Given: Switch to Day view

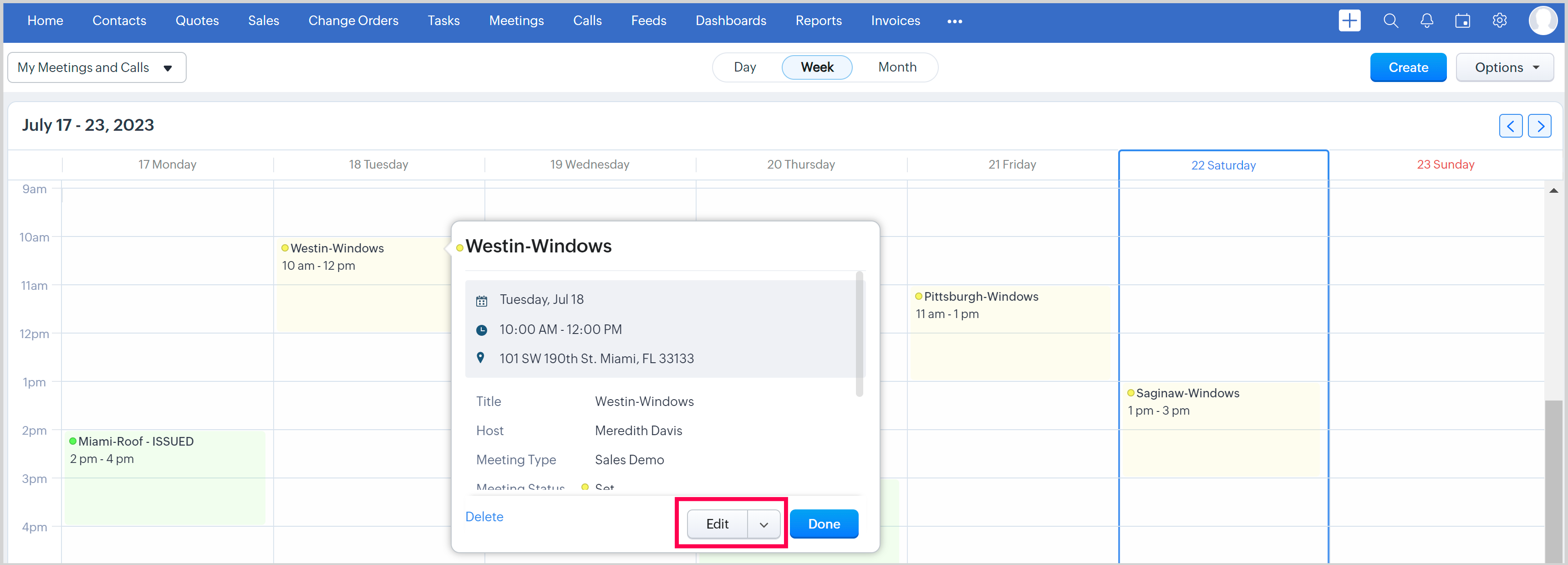Looking at the screenshot, I should click(x=744, y=67).
